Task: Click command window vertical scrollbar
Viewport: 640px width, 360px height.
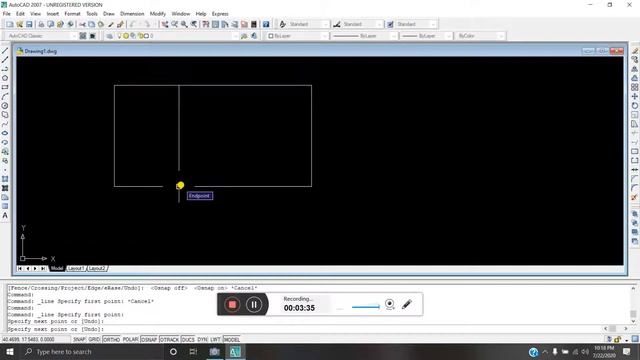Action: [x=633, y=304]
